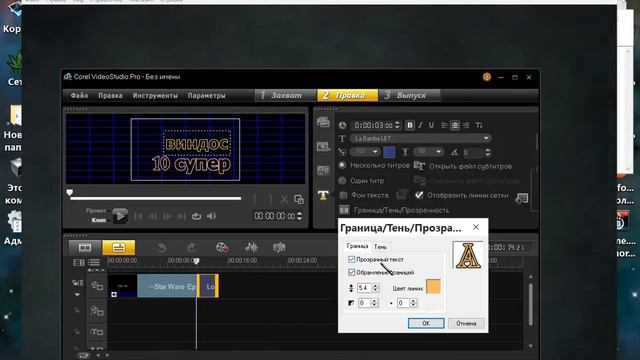The height and width of the screenshot is (360, 640).
Task: Undo the last action
Action: 162,247
